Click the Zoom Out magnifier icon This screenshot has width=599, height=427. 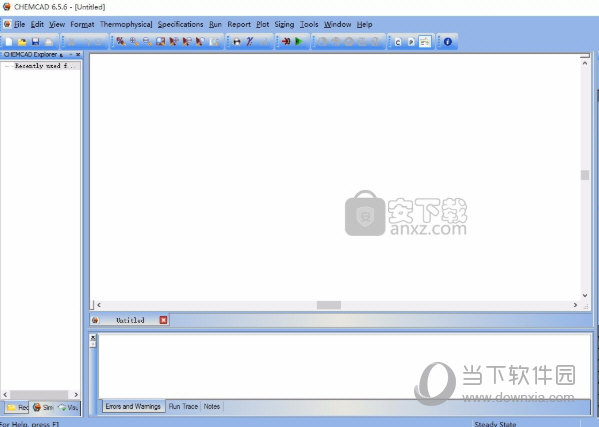(x=147, y=42)
